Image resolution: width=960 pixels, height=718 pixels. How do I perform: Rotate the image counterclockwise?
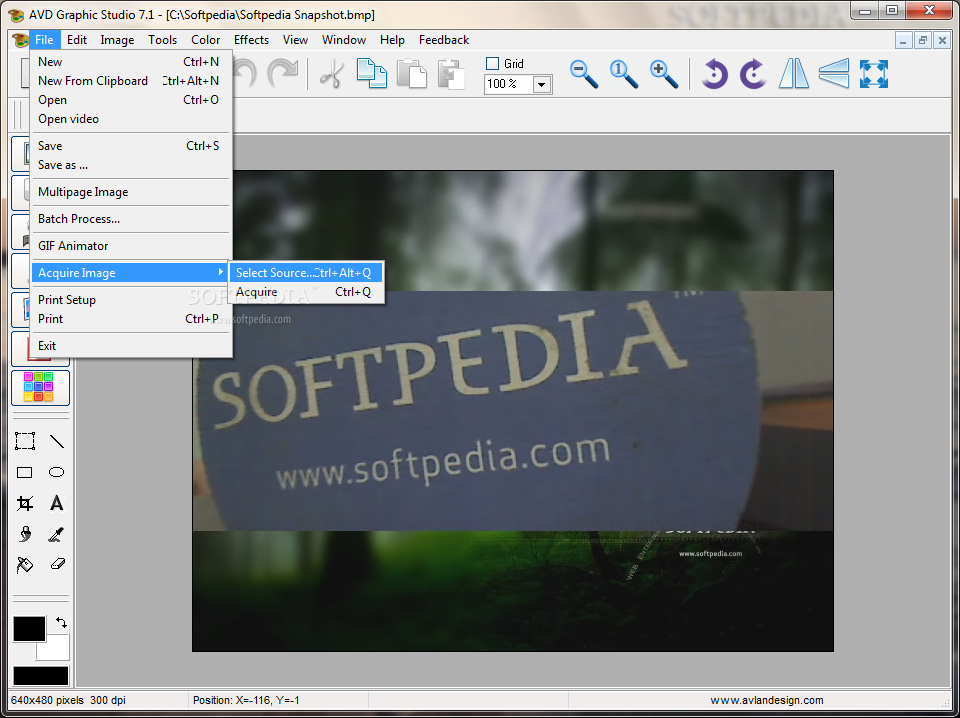click(x=714, y=74)
